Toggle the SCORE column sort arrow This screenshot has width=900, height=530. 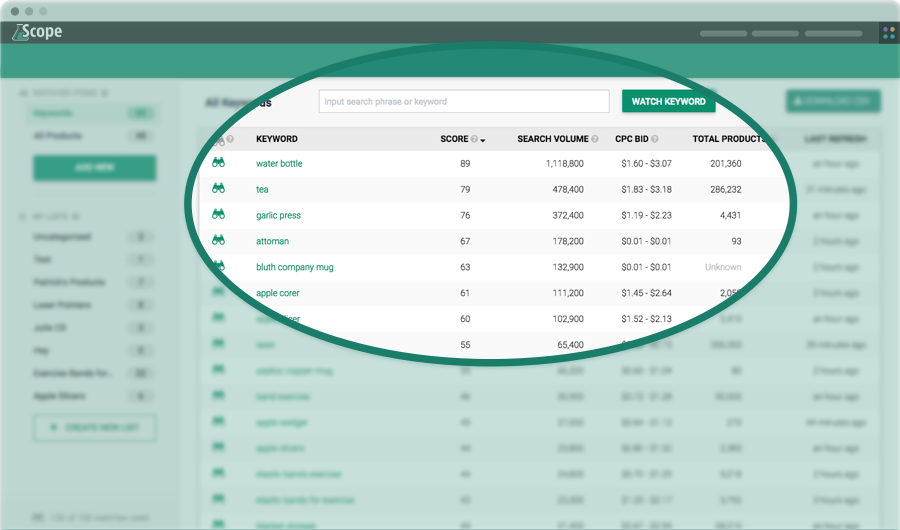[483, 140]
